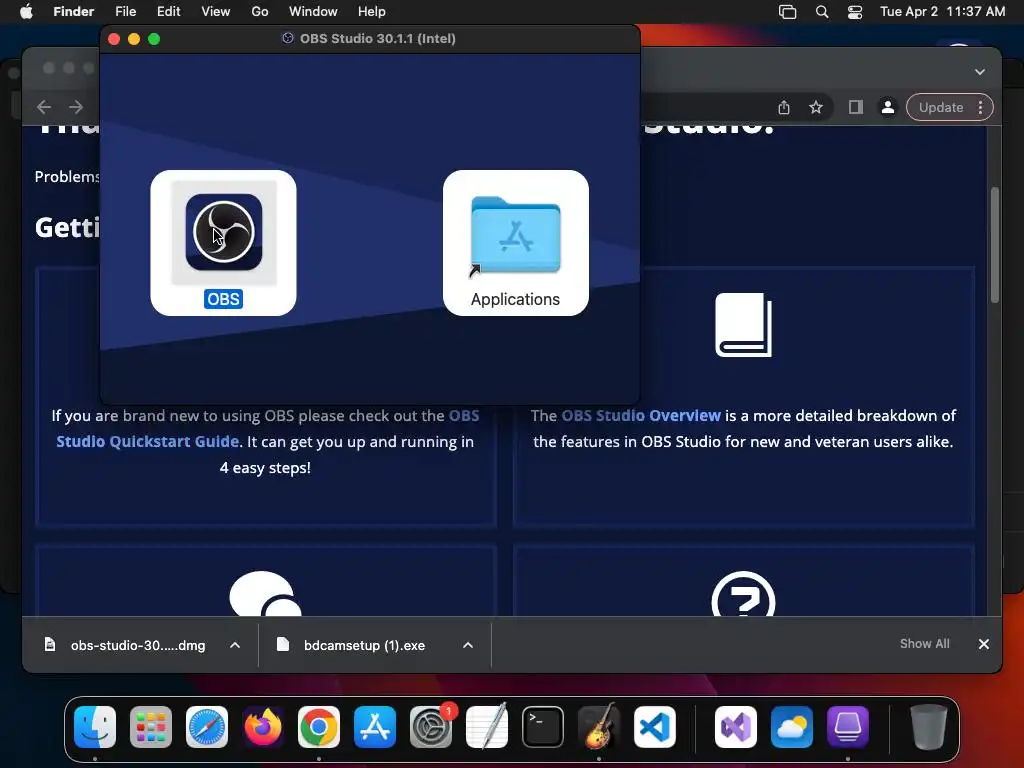
Task: Open Terminal from the Dock
Action: tap(543, 727)
